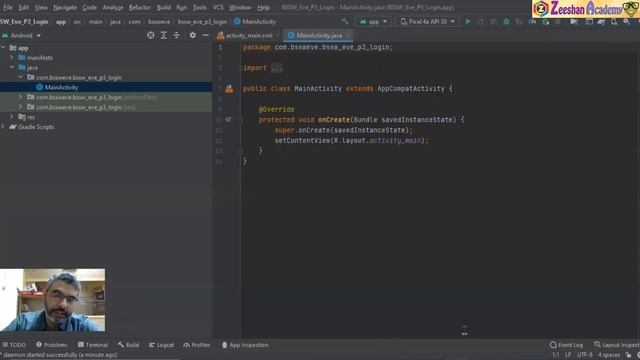Hide the Project panel with minus icon

pos(205,36)
